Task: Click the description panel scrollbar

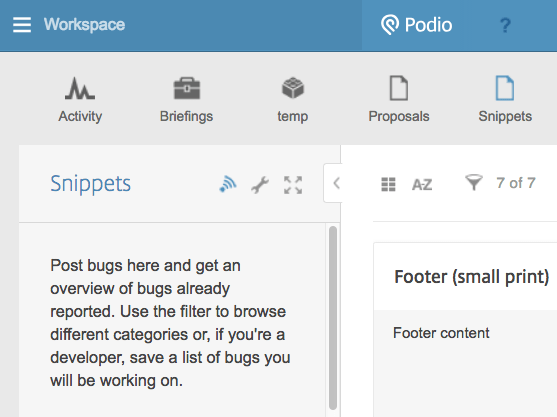Action: click(333, 318)
